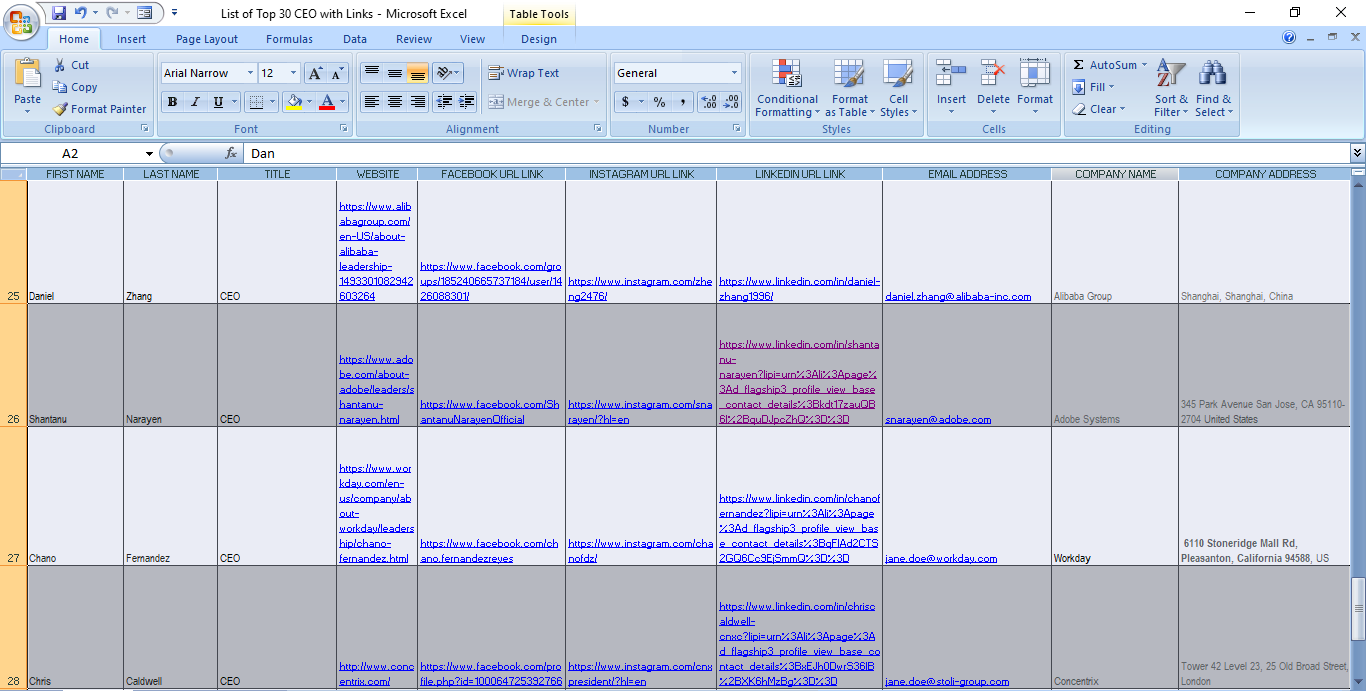Image resolution: width=1366 pixels, height=691 pixels.
Task: Open Find & Select options
Action: click(1213, 88)
